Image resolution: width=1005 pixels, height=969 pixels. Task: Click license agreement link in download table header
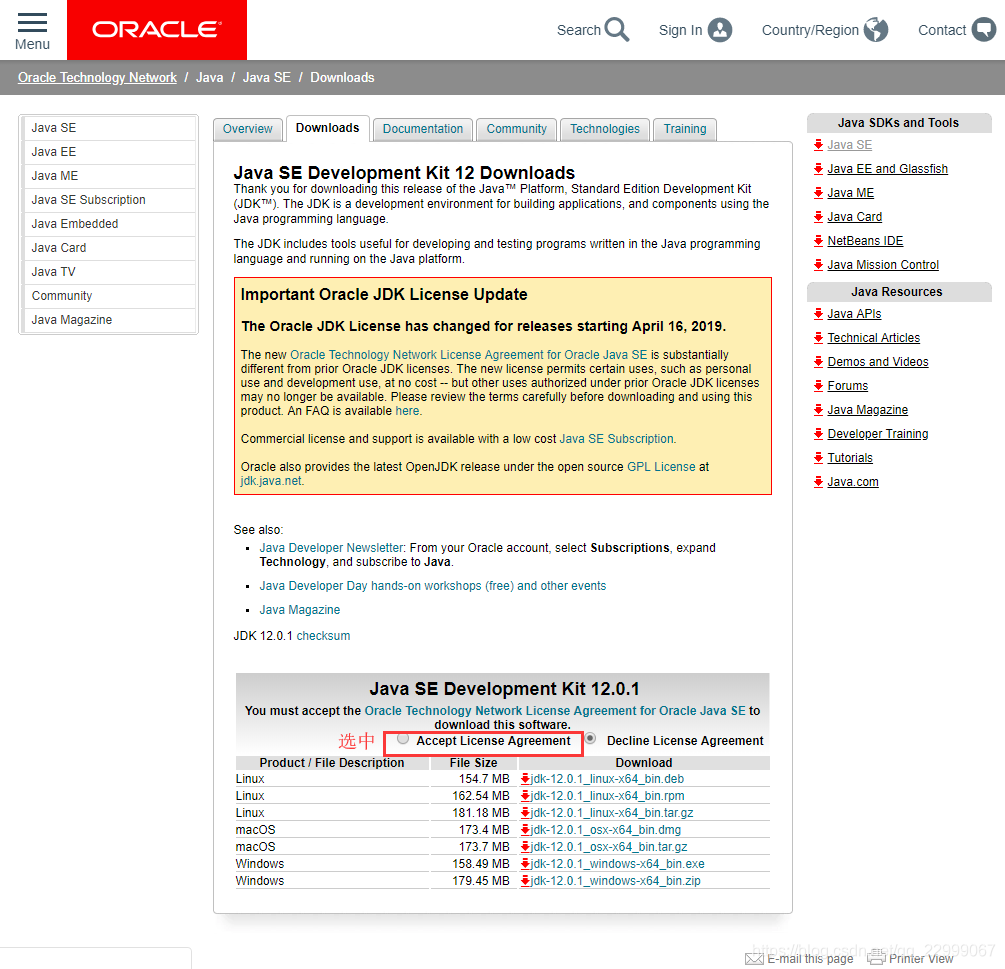[555, 711]
